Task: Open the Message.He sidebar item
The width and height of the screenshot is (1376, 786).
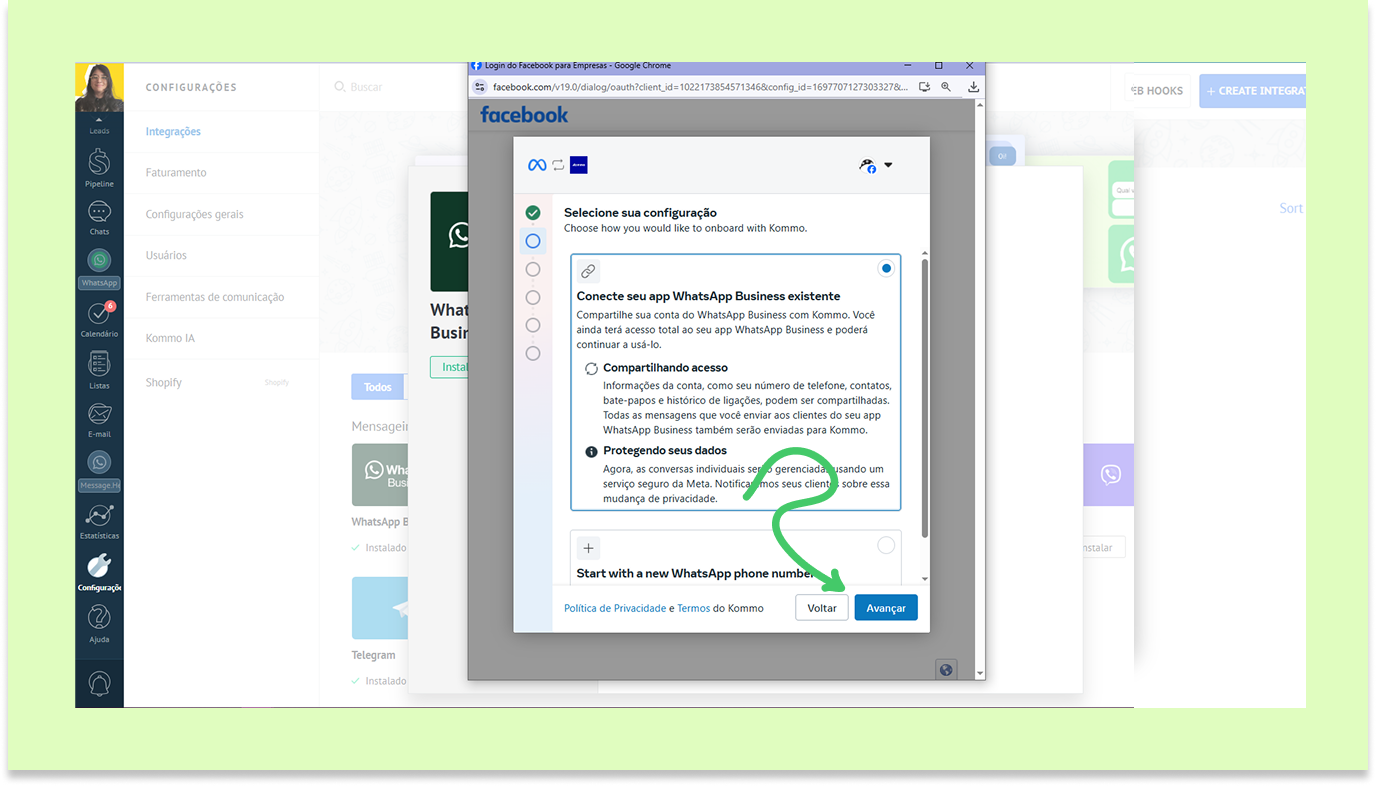Action: (99, 470)
